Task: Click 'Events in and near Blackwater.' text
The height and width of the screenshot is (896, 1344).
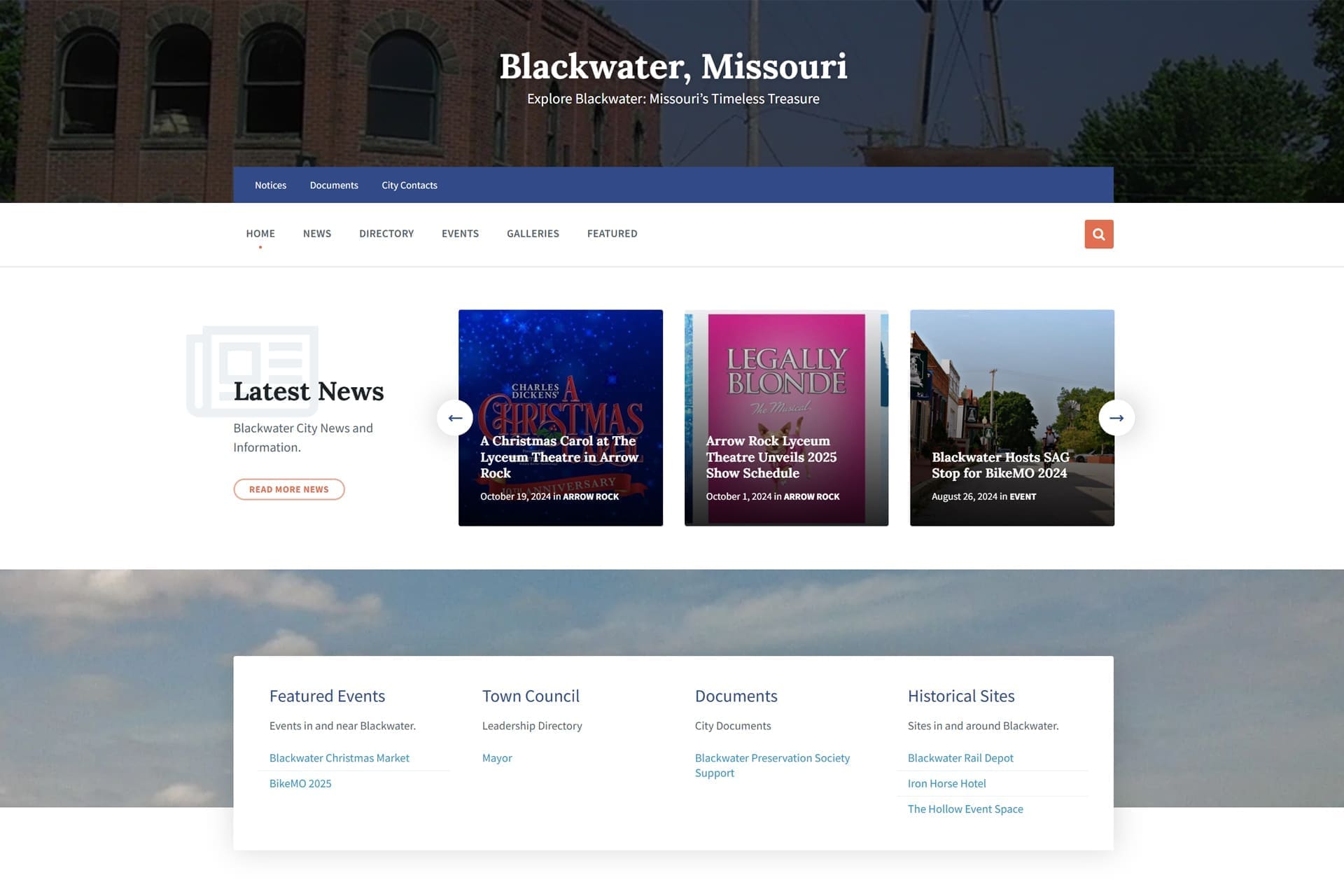Action: coord(342,726)
